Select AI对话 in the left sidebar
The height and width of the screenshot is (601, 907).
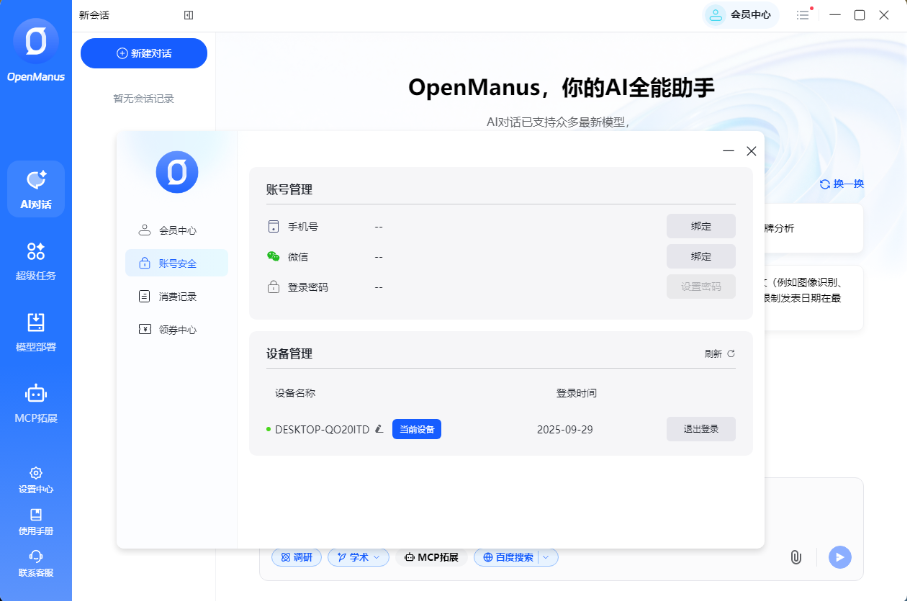[x=36, y=189]
